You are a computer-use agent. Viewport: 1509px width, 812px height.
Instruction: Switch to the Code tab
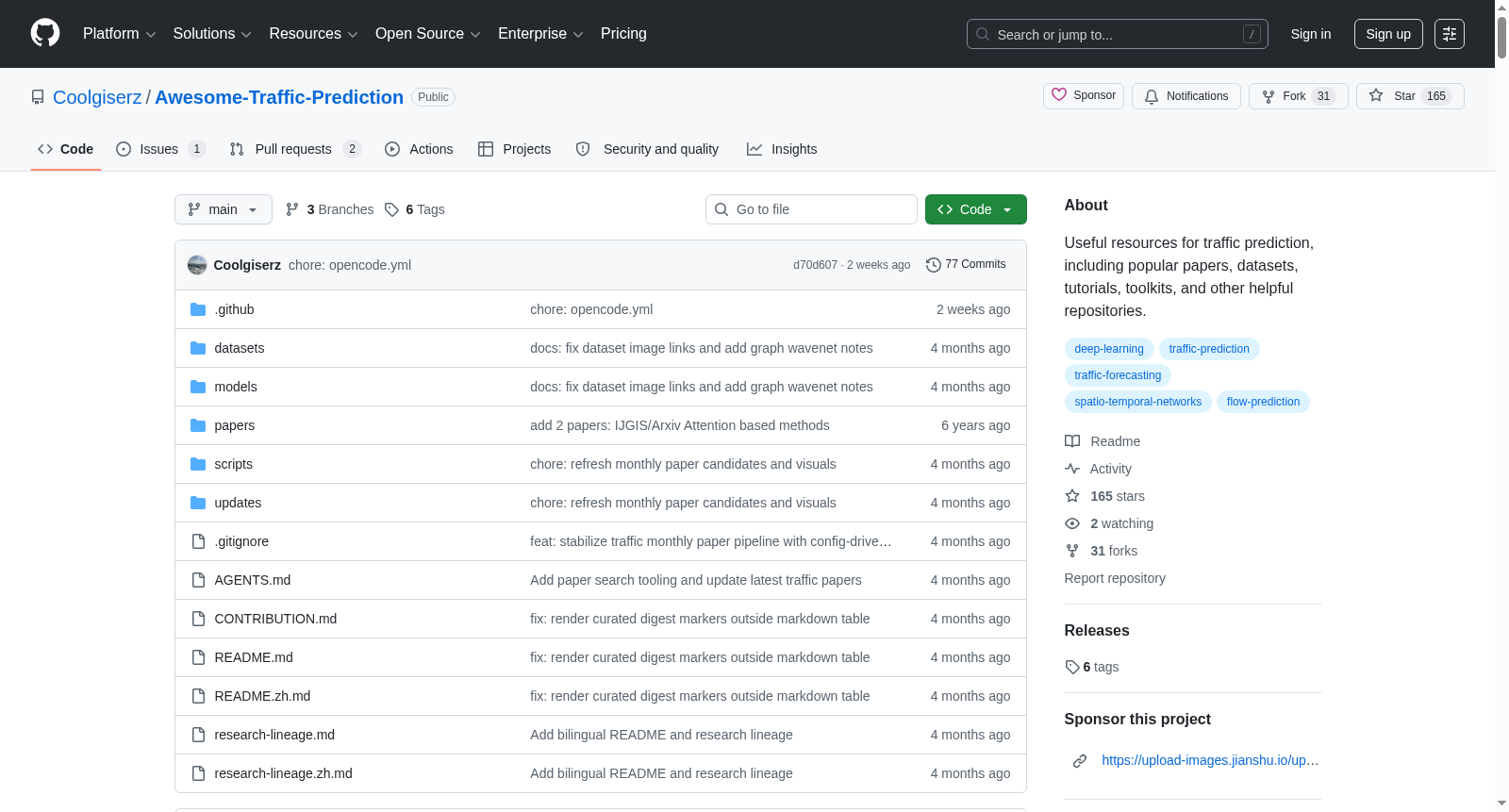66,149
